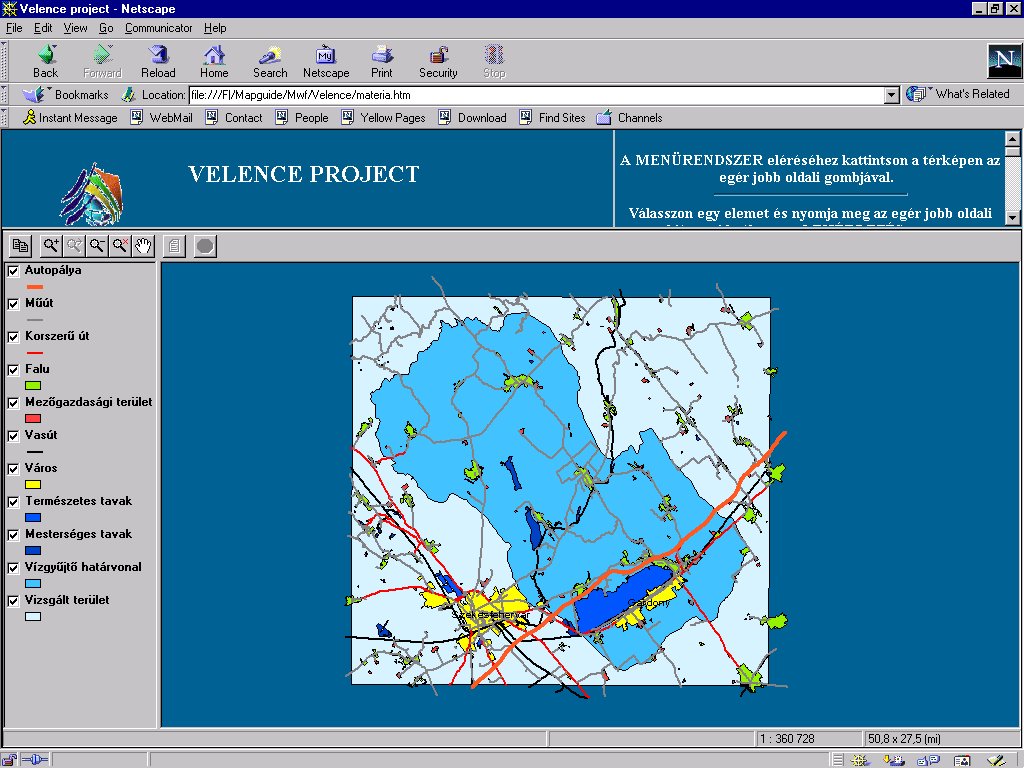The width and height of the screenshot is (1024, 768).
Task: Hide the Természetes tavak layer
Action: point(14,502)
